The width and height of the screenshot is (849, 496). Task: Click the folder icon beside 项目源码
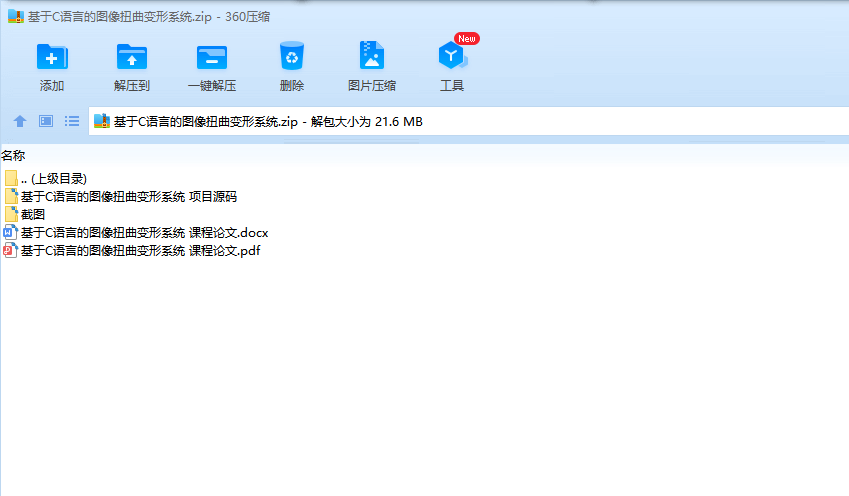tap(11, 197)
